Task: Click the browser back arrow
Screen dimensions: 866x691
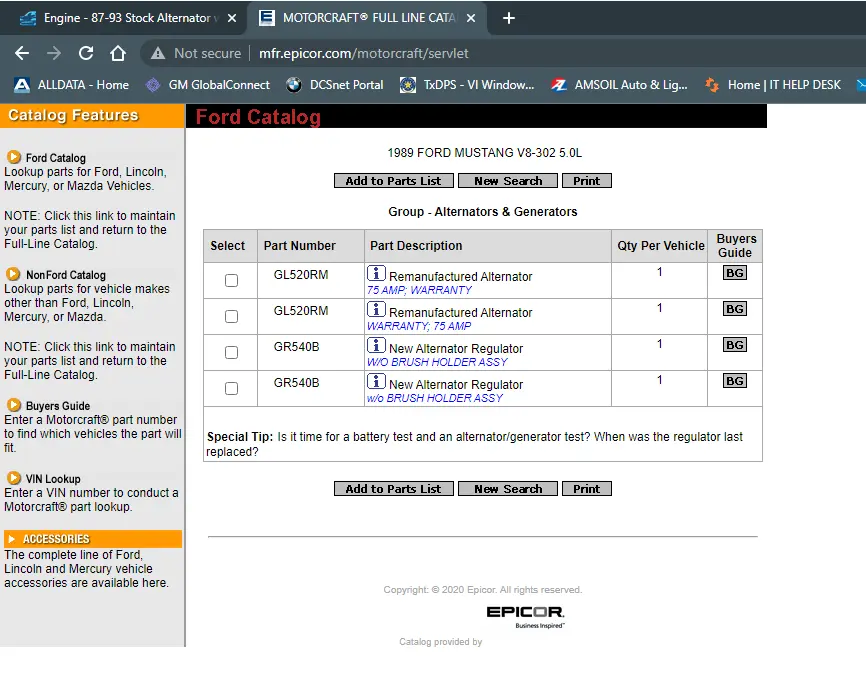Action: 22,53
